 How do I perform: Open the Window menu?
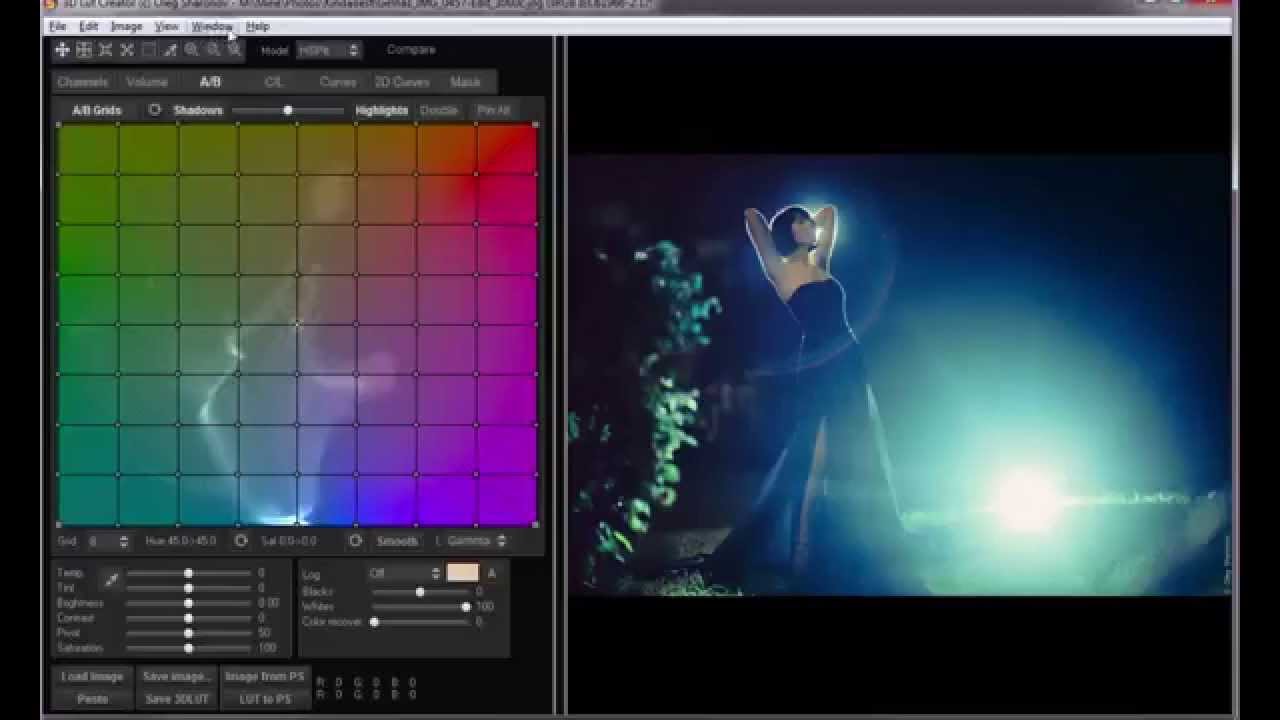tap(212, 26)
